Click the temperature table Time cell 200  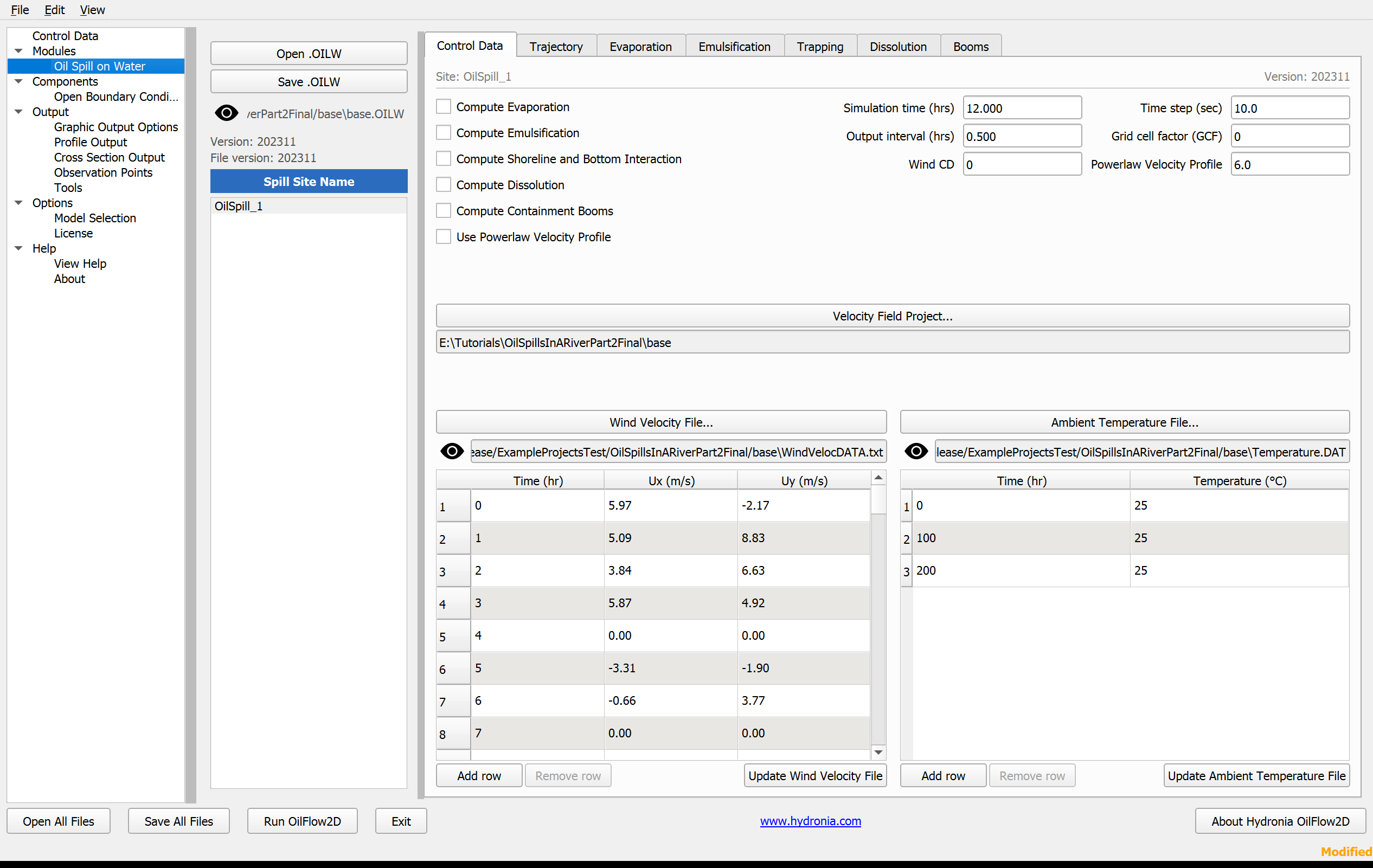click(1021, 570)
